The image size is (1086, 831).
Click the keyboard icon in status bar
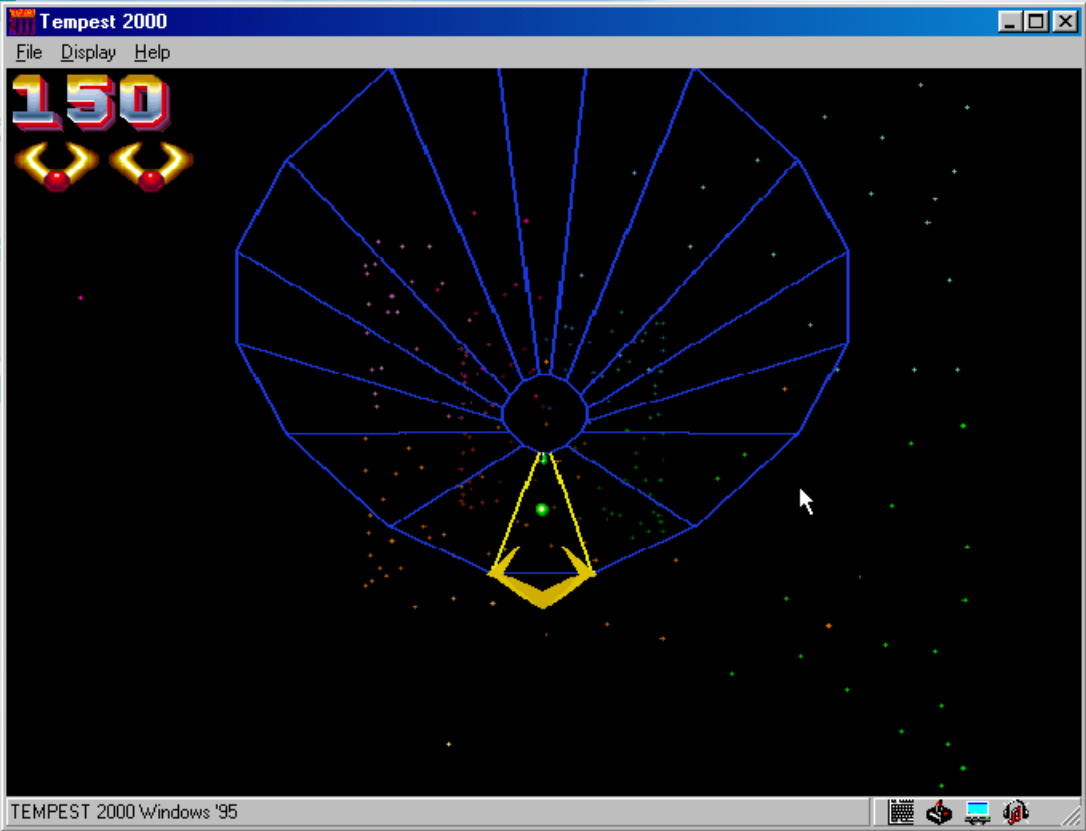(x=901, y=812)
